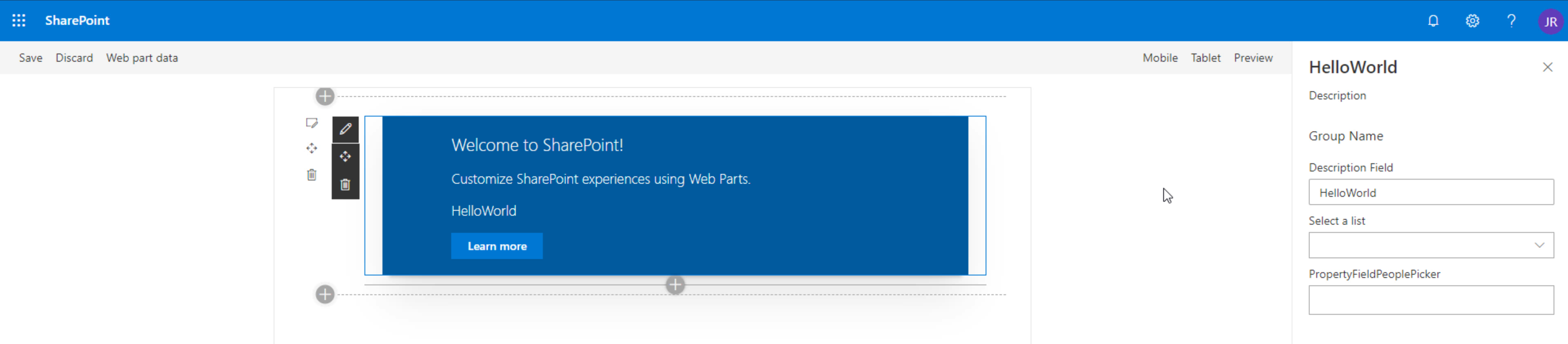Click Save in the command bar
This screenshot has width=1568, height=344.
click(31, 58)
